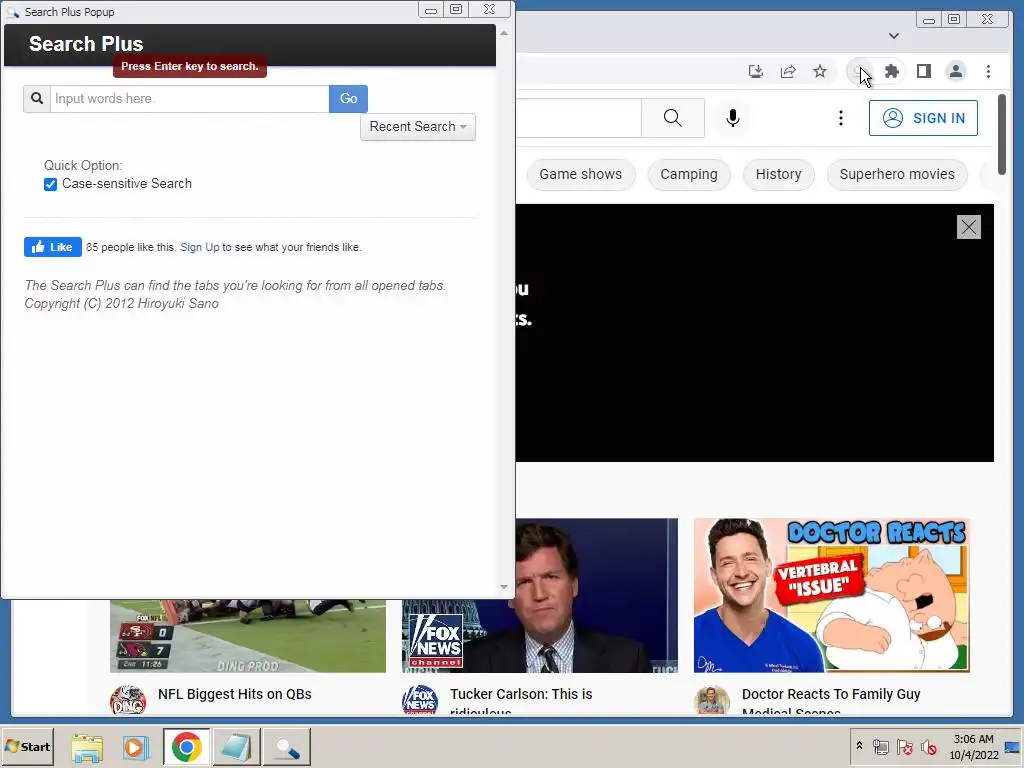Close the black banner with X
Screen dimensions: 1024x768
tap(968, 227)
